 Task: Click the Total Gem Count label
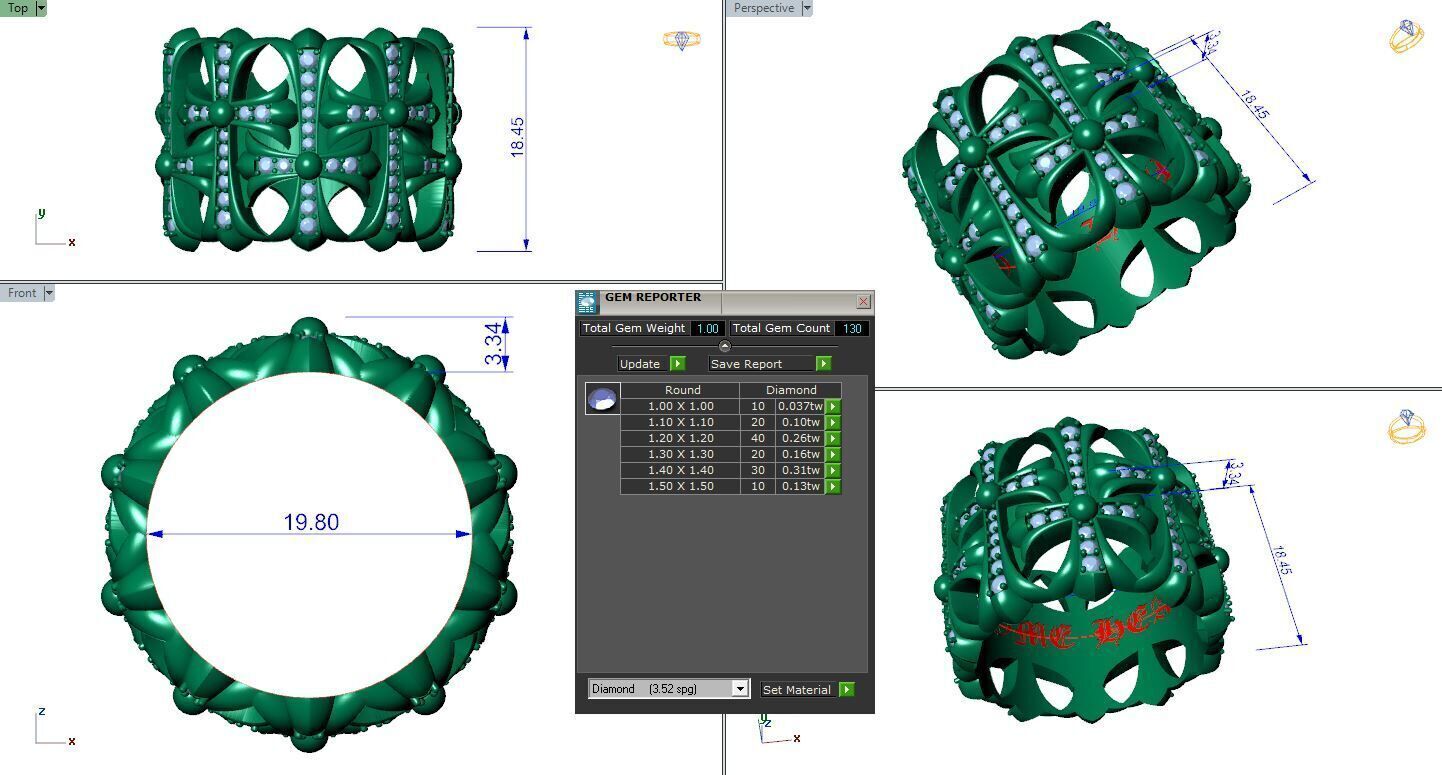coord(780,328)
